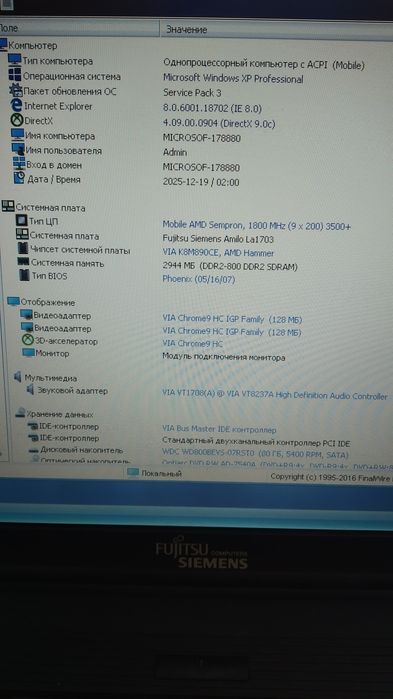Click the Copyright FinalWire status bar text

(x=332, y=477)
